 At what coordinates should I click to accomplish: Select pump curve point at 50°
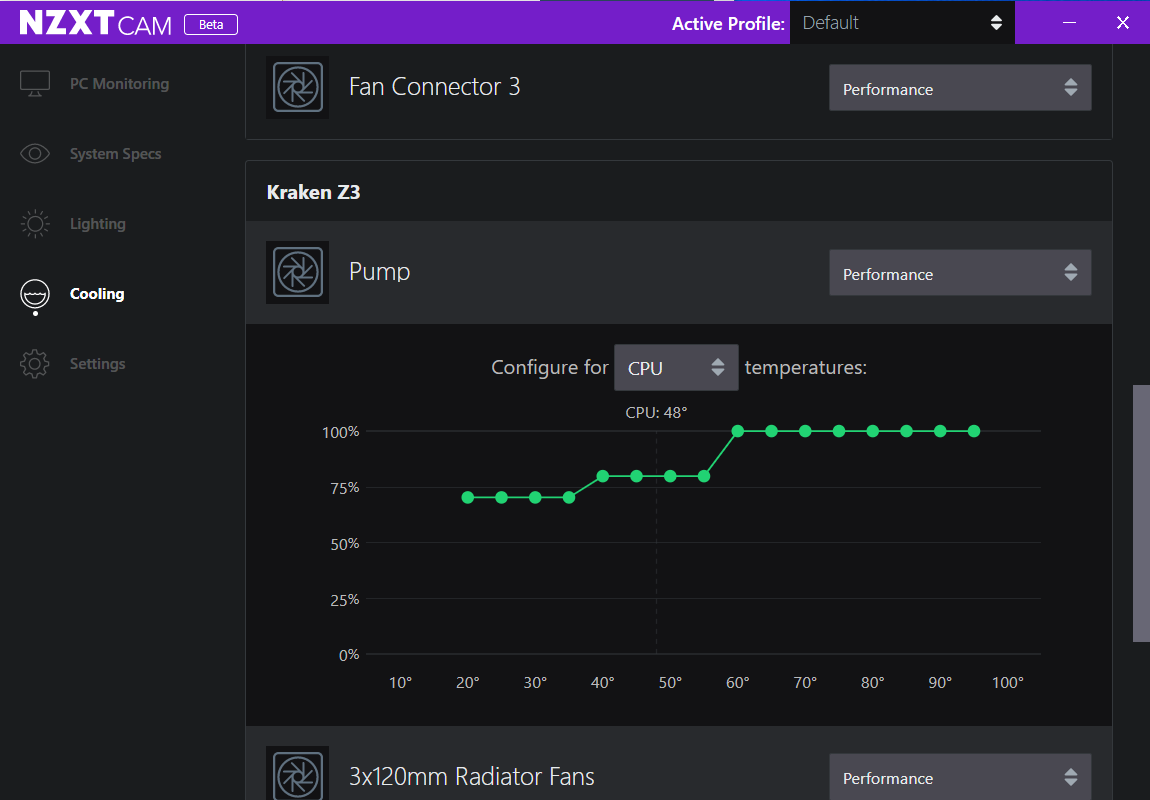click(x=670, y=476)
